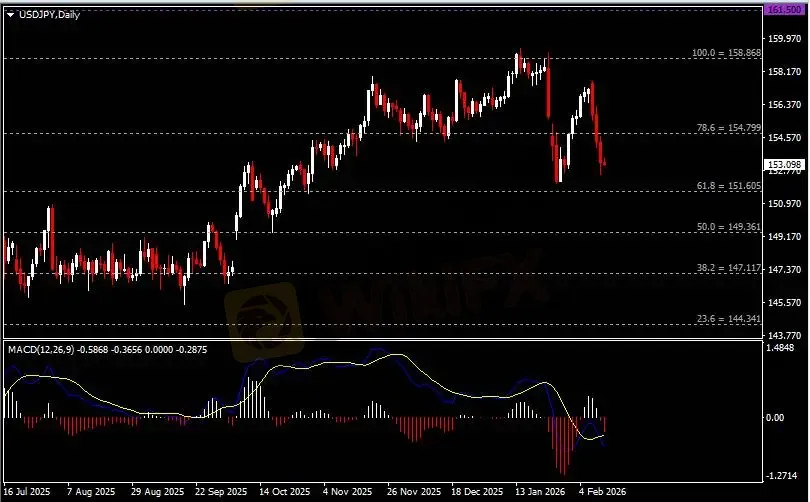Click the 29 Aug 2025 date label
Image resolution: width=810 pixels, height=502 pixels.
pyautogui.click(x=158, y=491)
